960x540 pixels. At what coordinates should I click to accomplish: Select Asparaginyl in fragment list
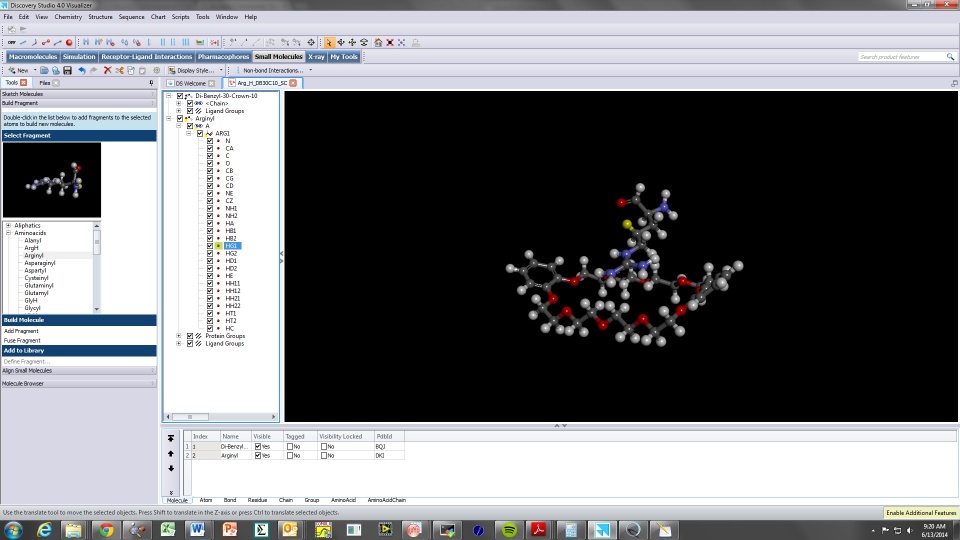pos(40,263)
